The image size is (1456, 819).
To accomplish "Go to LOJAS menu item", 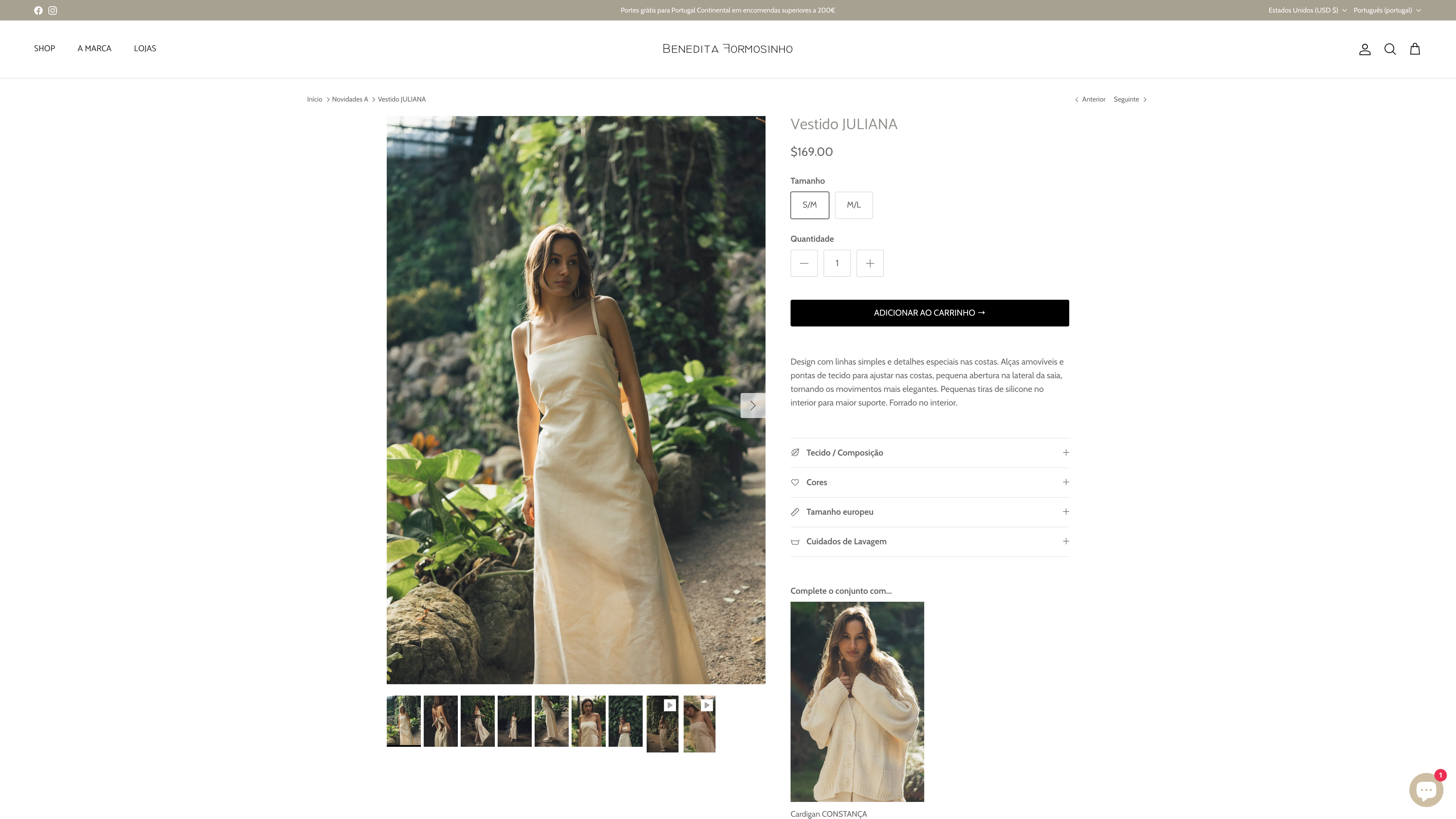I will (145, 49).
